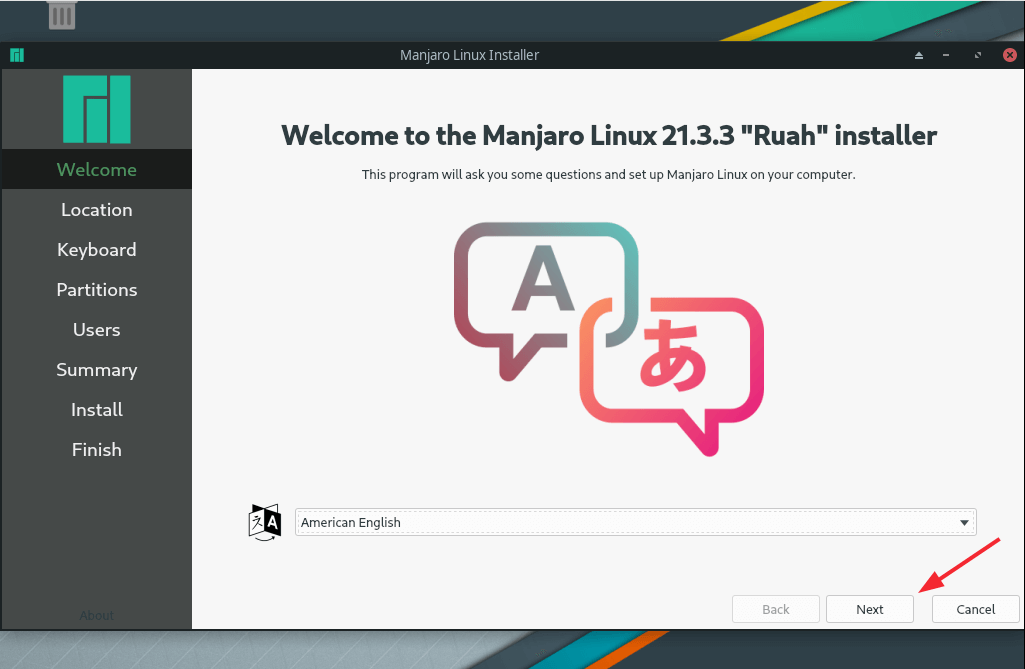Click the large Manjaro logo in the sidebar
Viewport: 1025px width, 669px height.
(x=96, y=109)
